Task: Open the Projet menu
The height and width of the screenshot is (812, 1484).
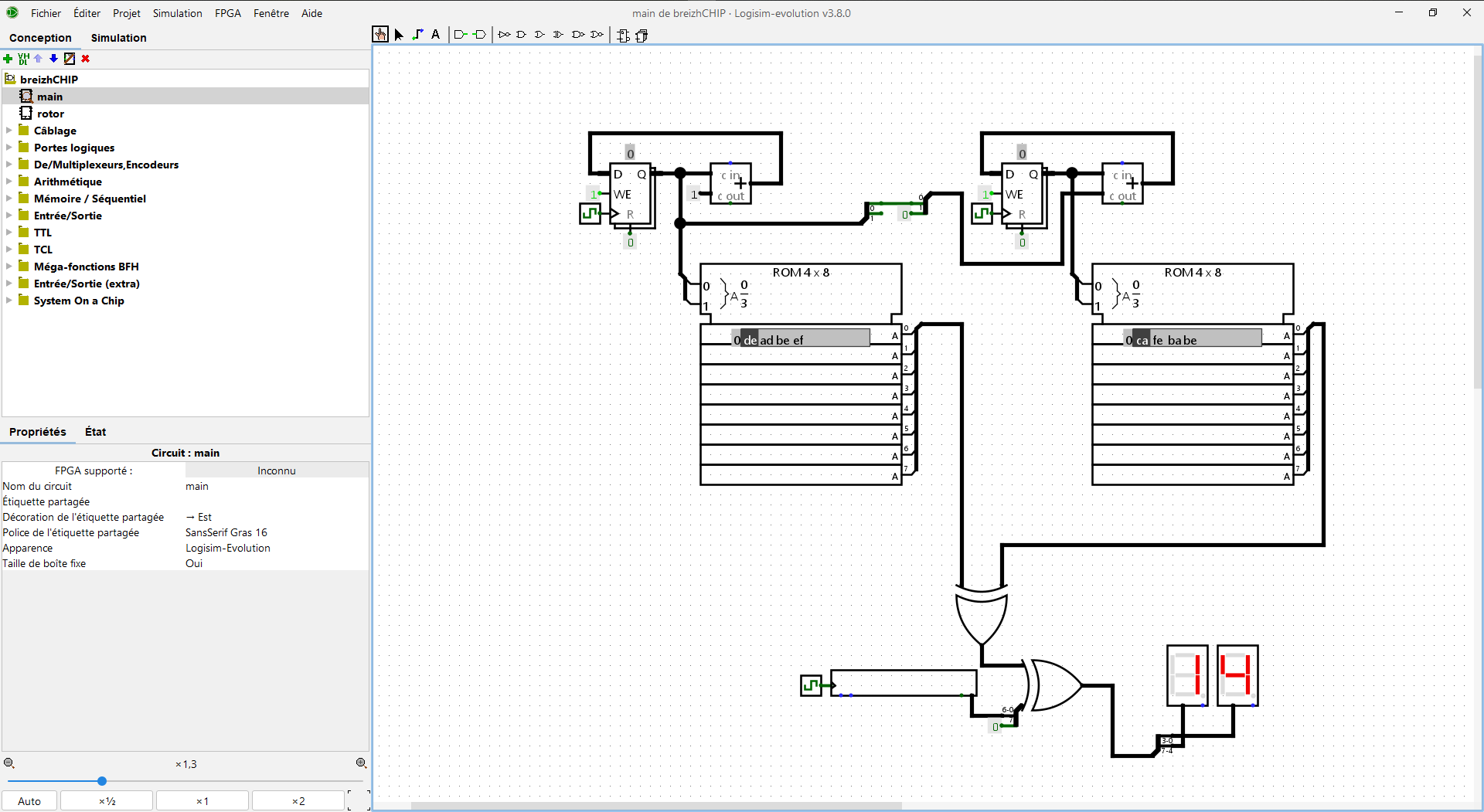Action: pyautogui.click(x=127, y=13)
